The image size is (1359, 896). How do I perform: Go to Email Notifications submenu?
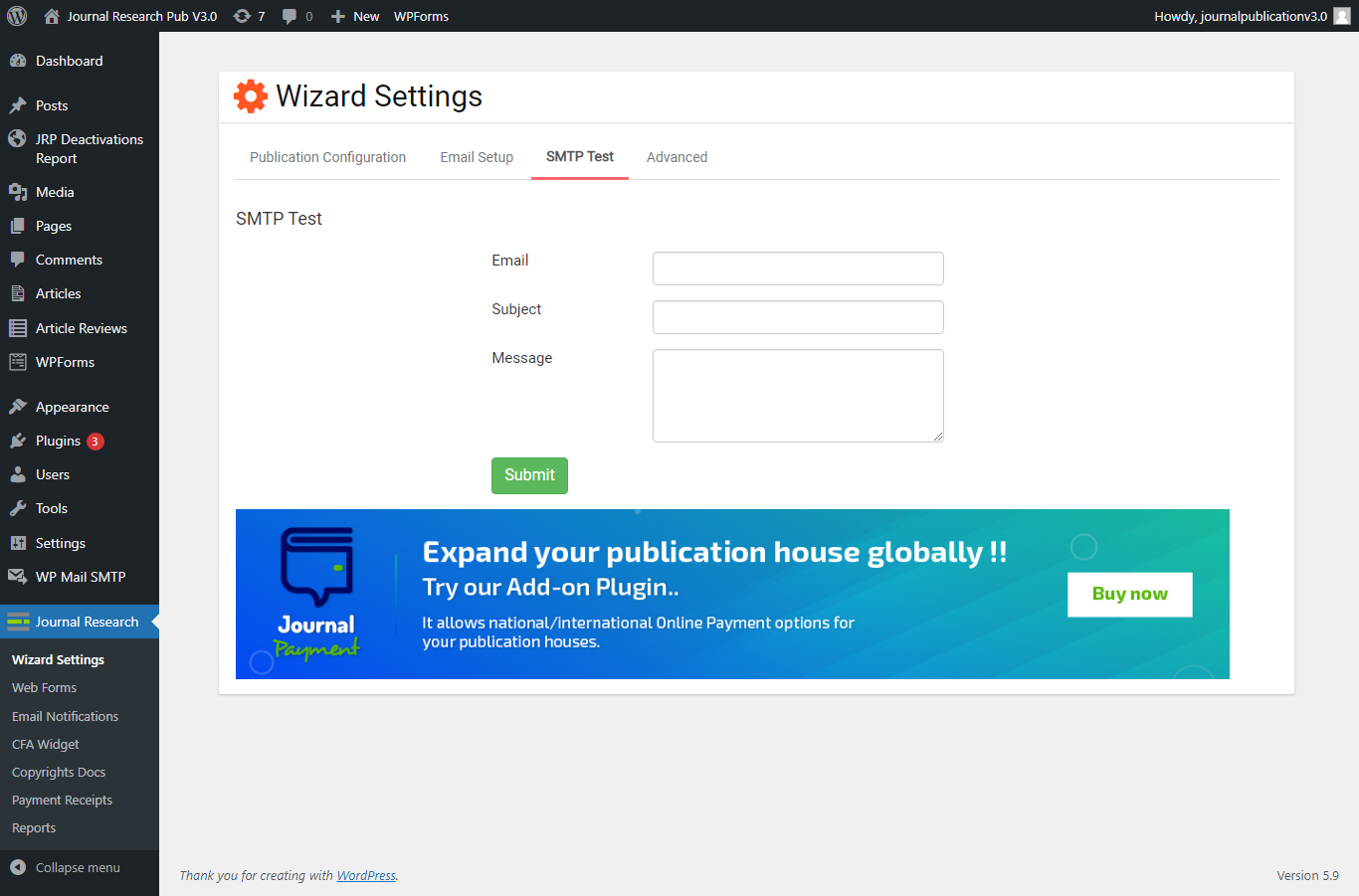65,716
